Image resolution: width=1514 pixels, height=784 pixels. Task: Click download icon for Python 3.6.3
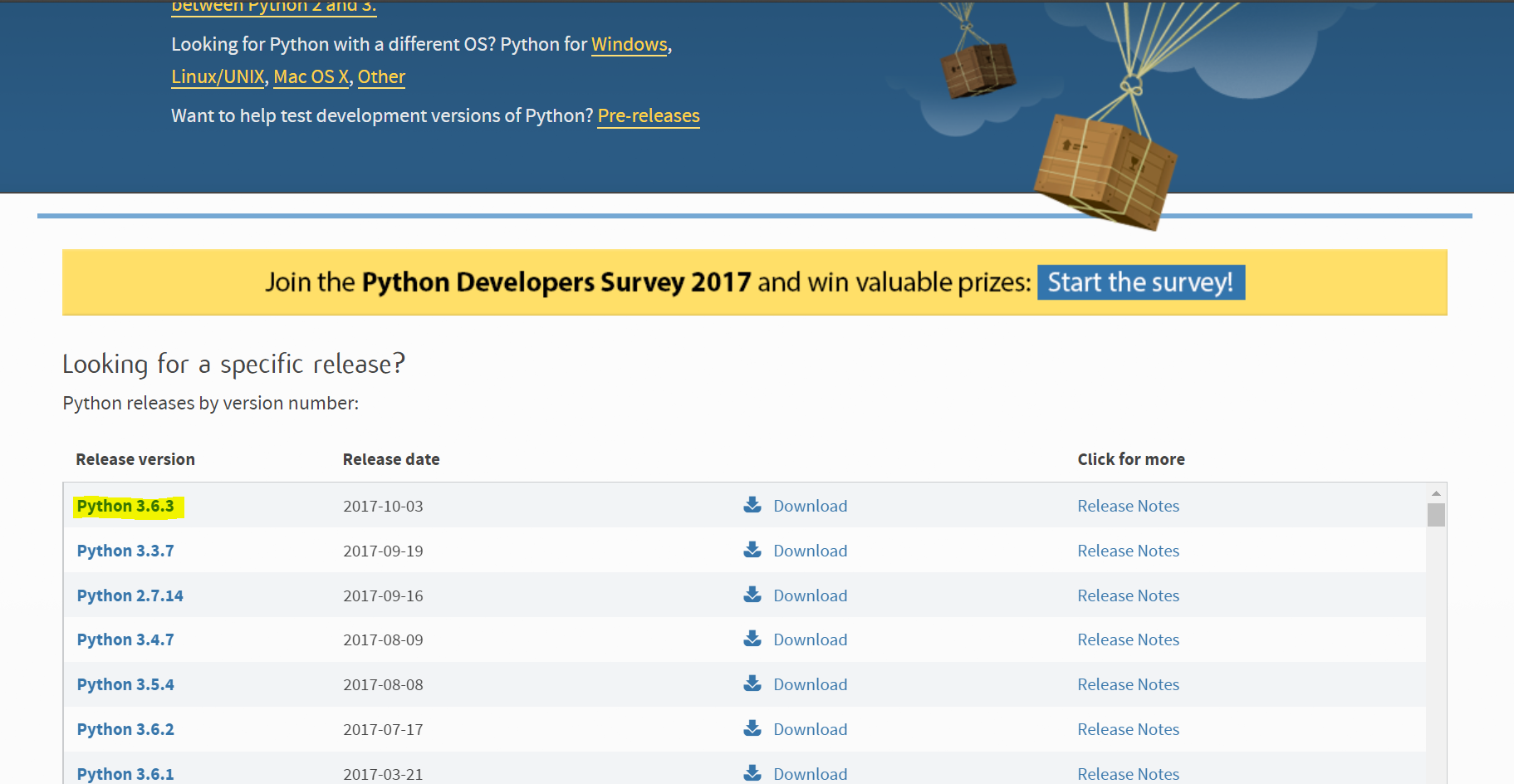coord(752,505)
